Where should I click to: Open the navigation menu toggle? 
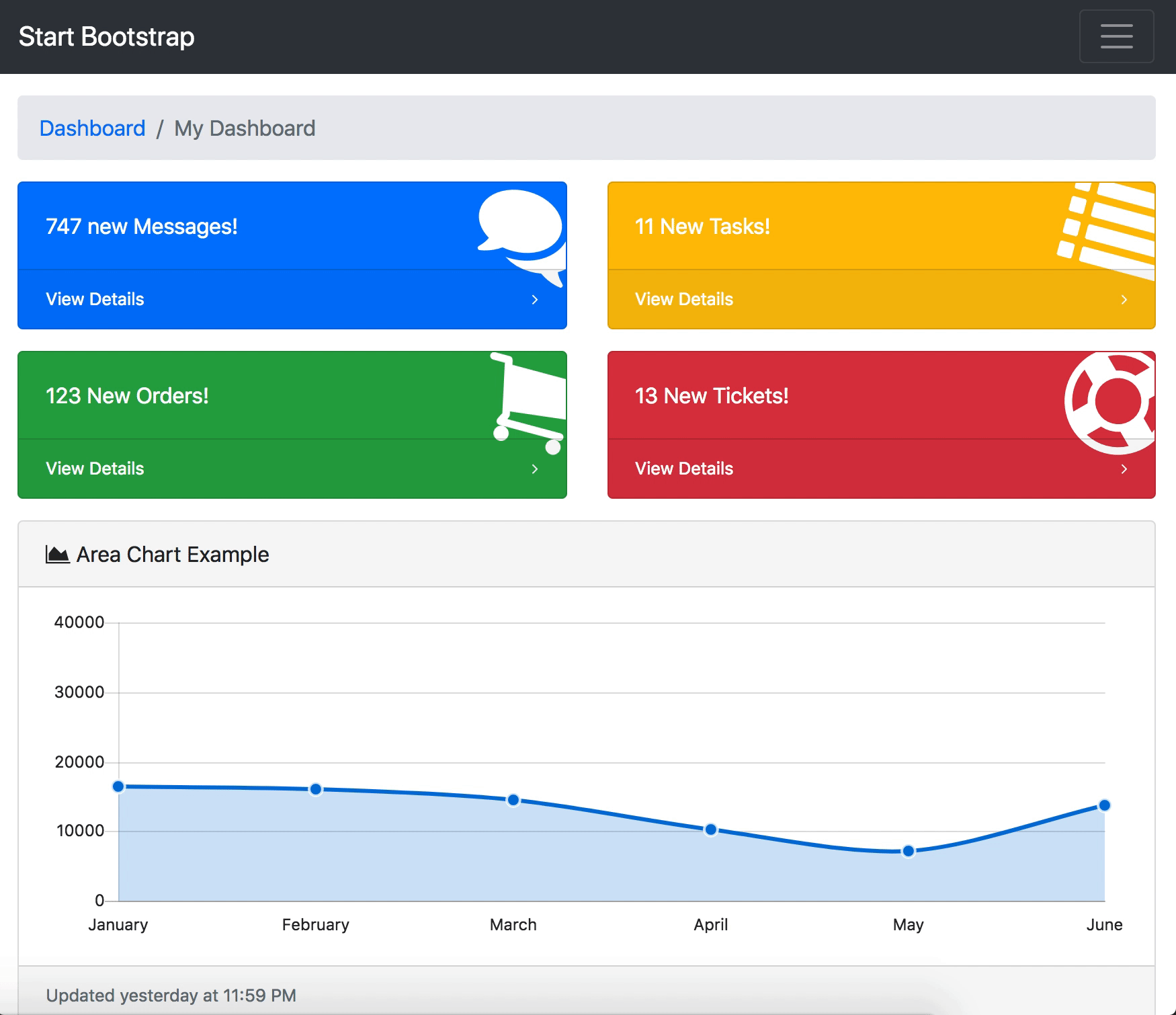1116,36
